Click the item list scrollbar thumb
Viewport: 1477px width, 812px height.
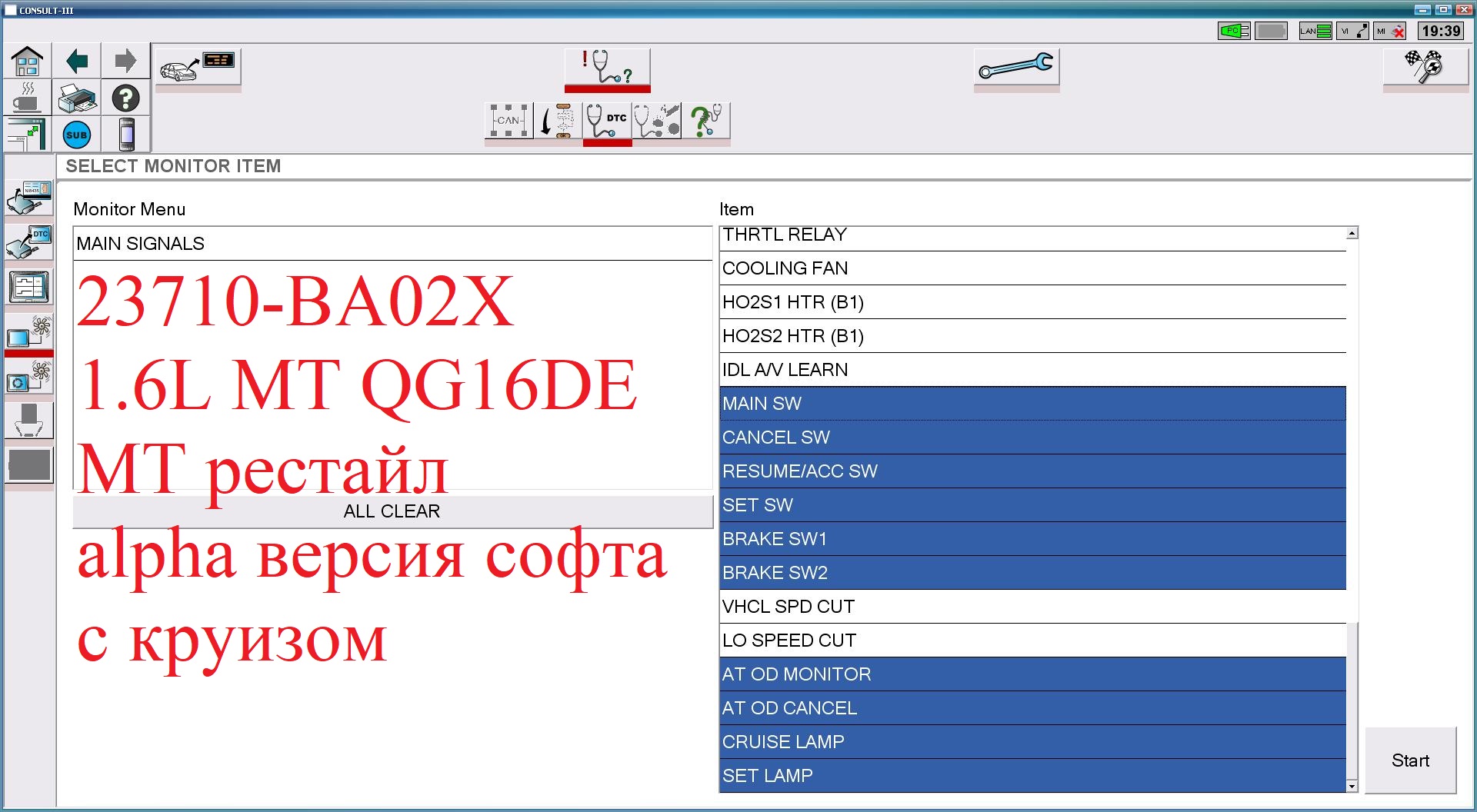(1352, 701)
